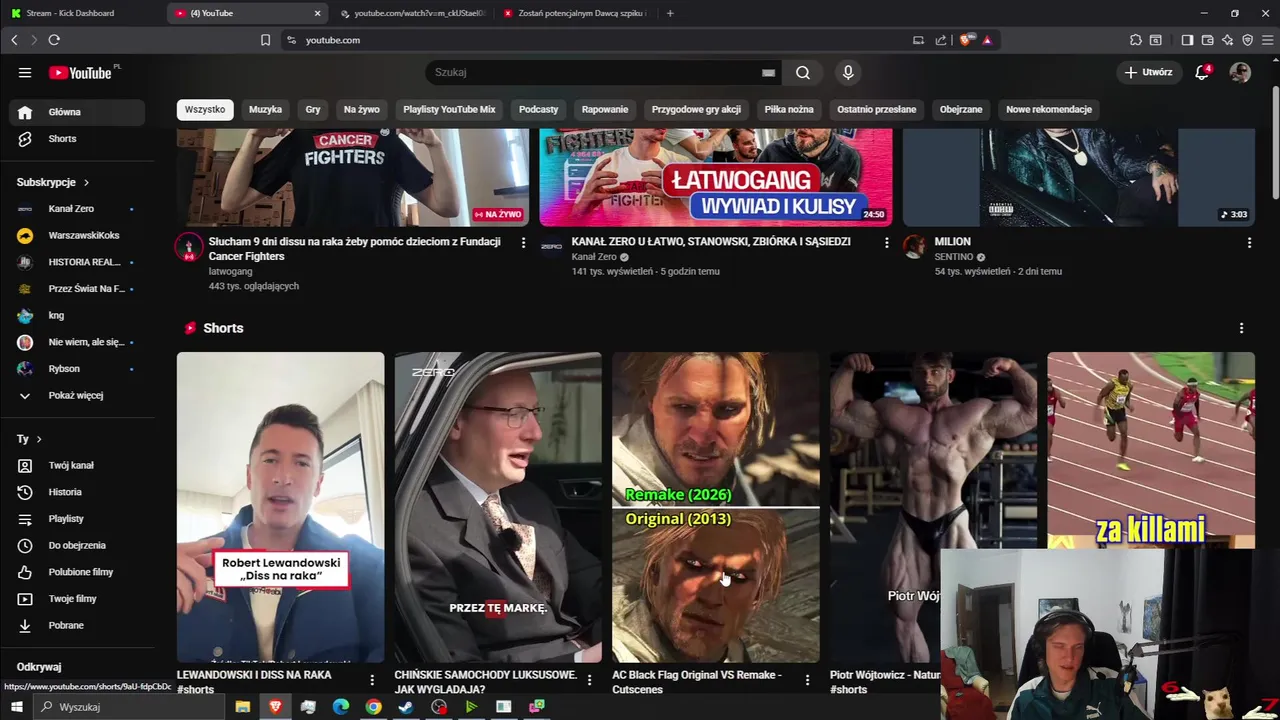Go back with the browser back arrow
The image size is (1280, 720).
[x=14, y=40]
